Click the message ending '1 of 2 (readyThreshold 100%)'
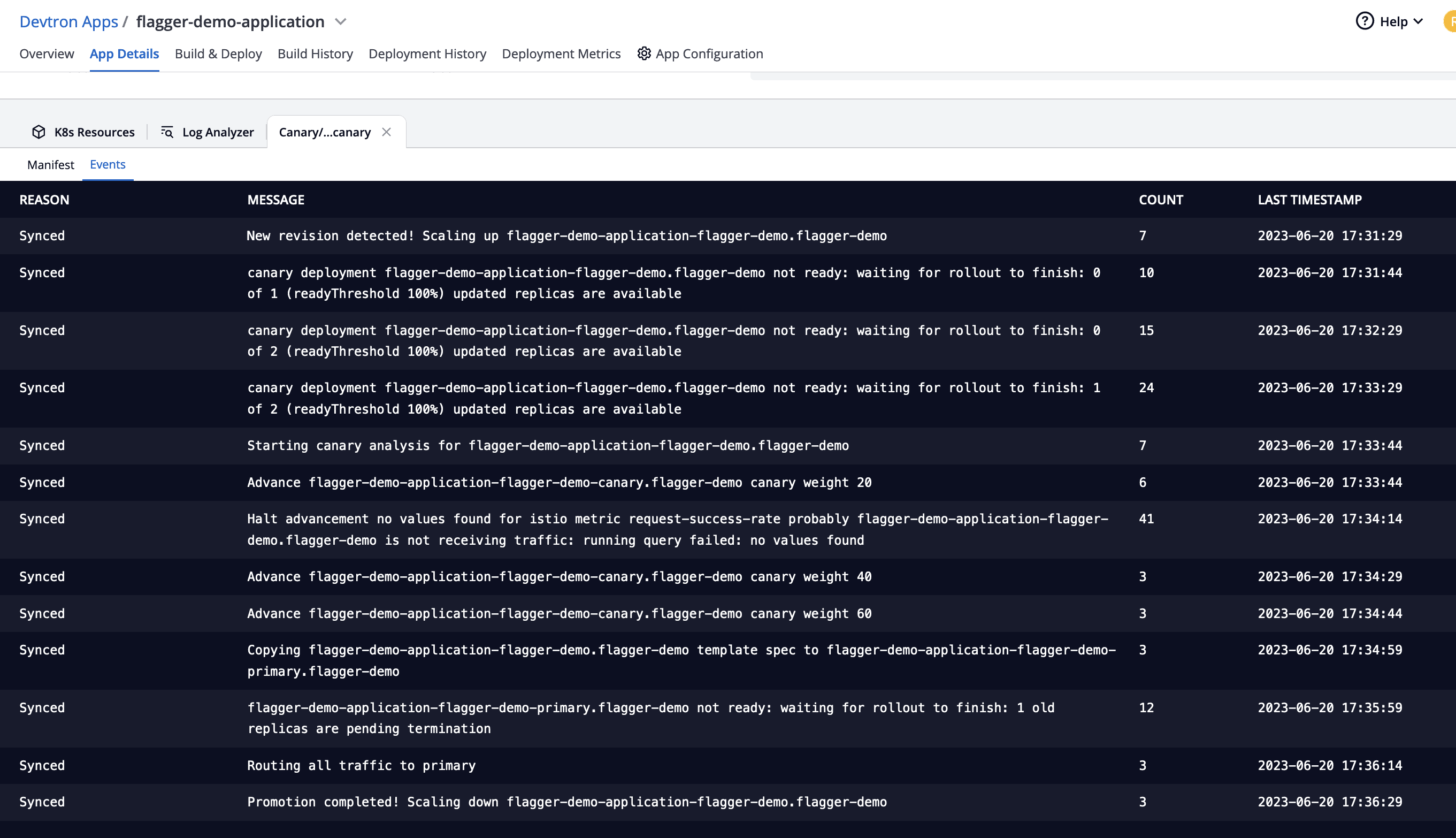 pyautogui.click(x=673, y=398)
